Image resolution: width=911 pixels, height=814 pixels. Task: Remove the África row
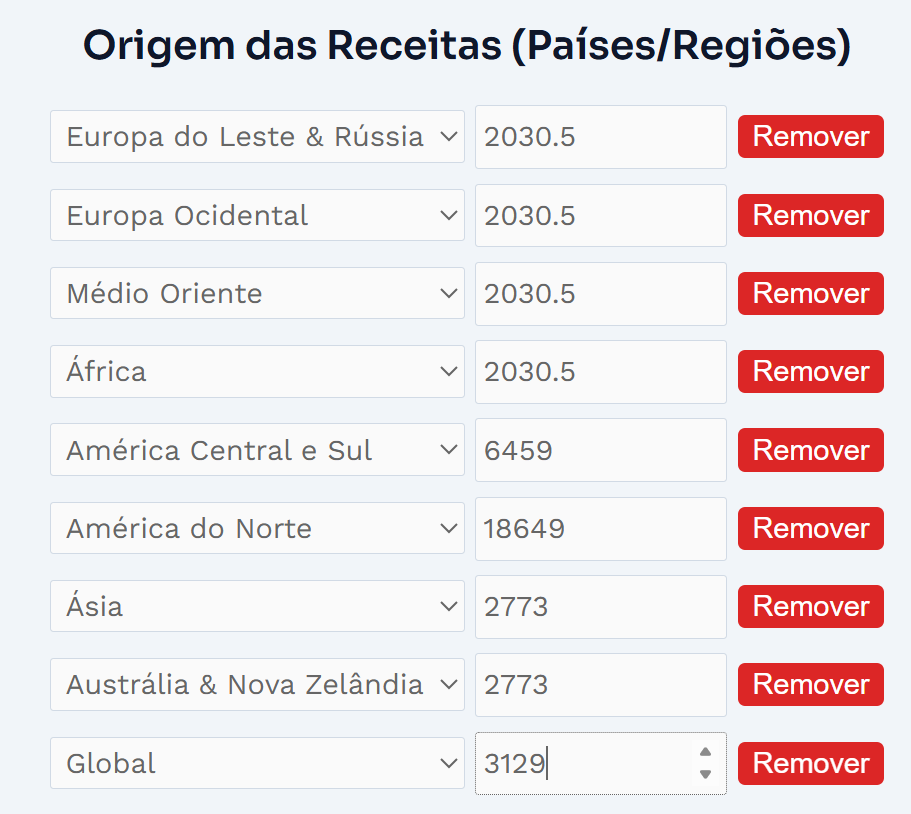pyautogui.click(x=810, y=371)
